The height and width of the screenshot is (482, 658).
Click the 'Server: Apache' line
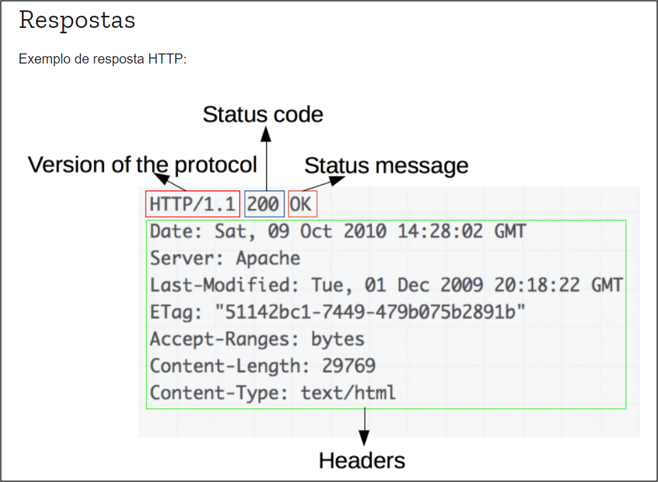tap(225, 258)
